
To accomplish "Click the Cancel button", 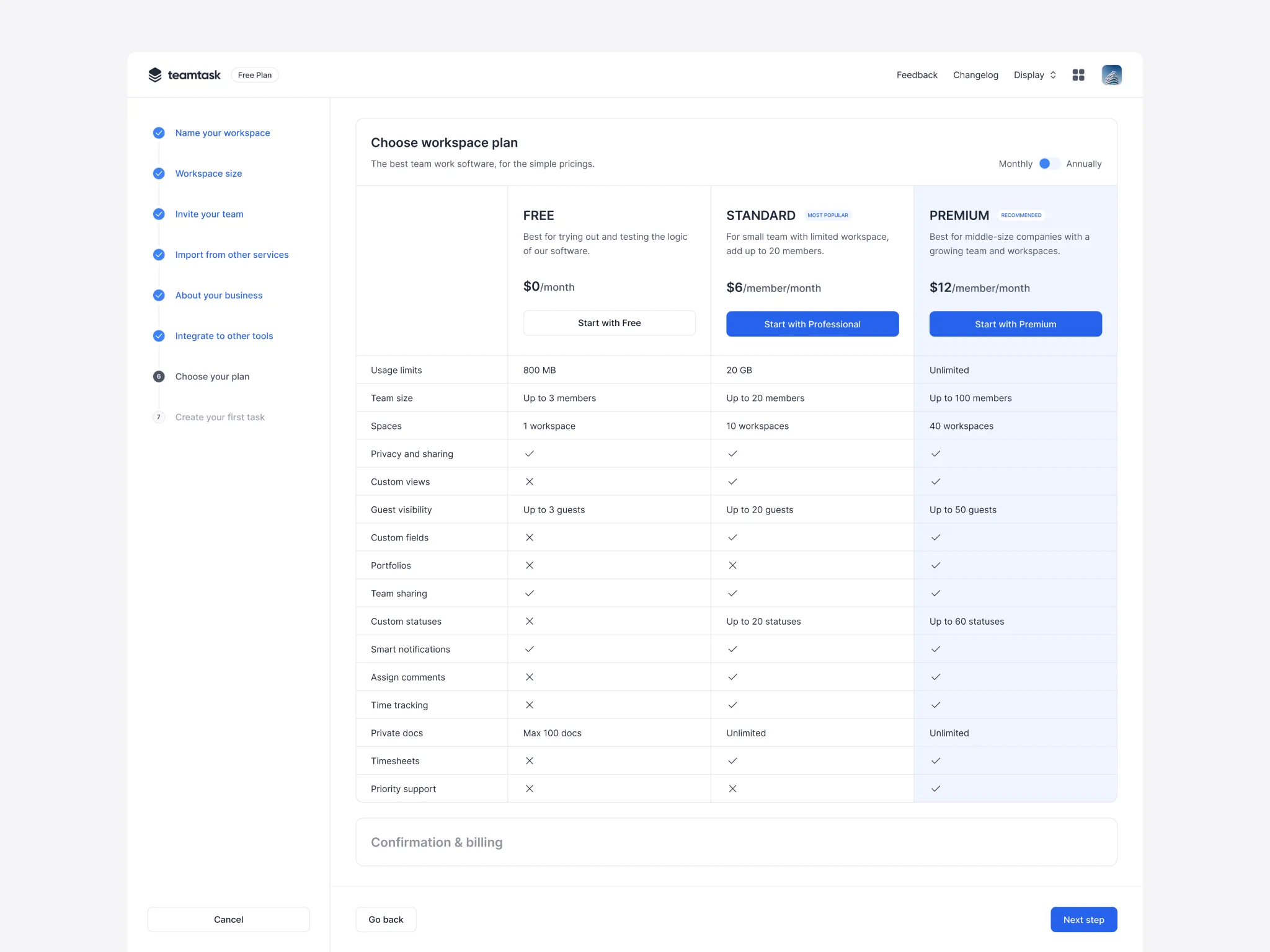I will [228, 920].
